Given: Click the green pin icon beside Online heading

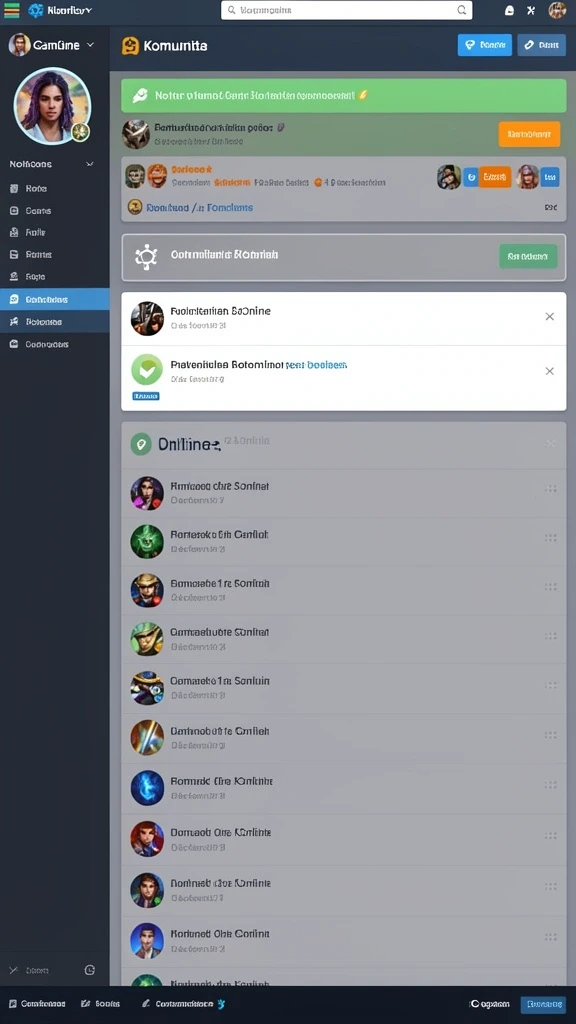Looking at the screenshot, I should coord(140,445).
